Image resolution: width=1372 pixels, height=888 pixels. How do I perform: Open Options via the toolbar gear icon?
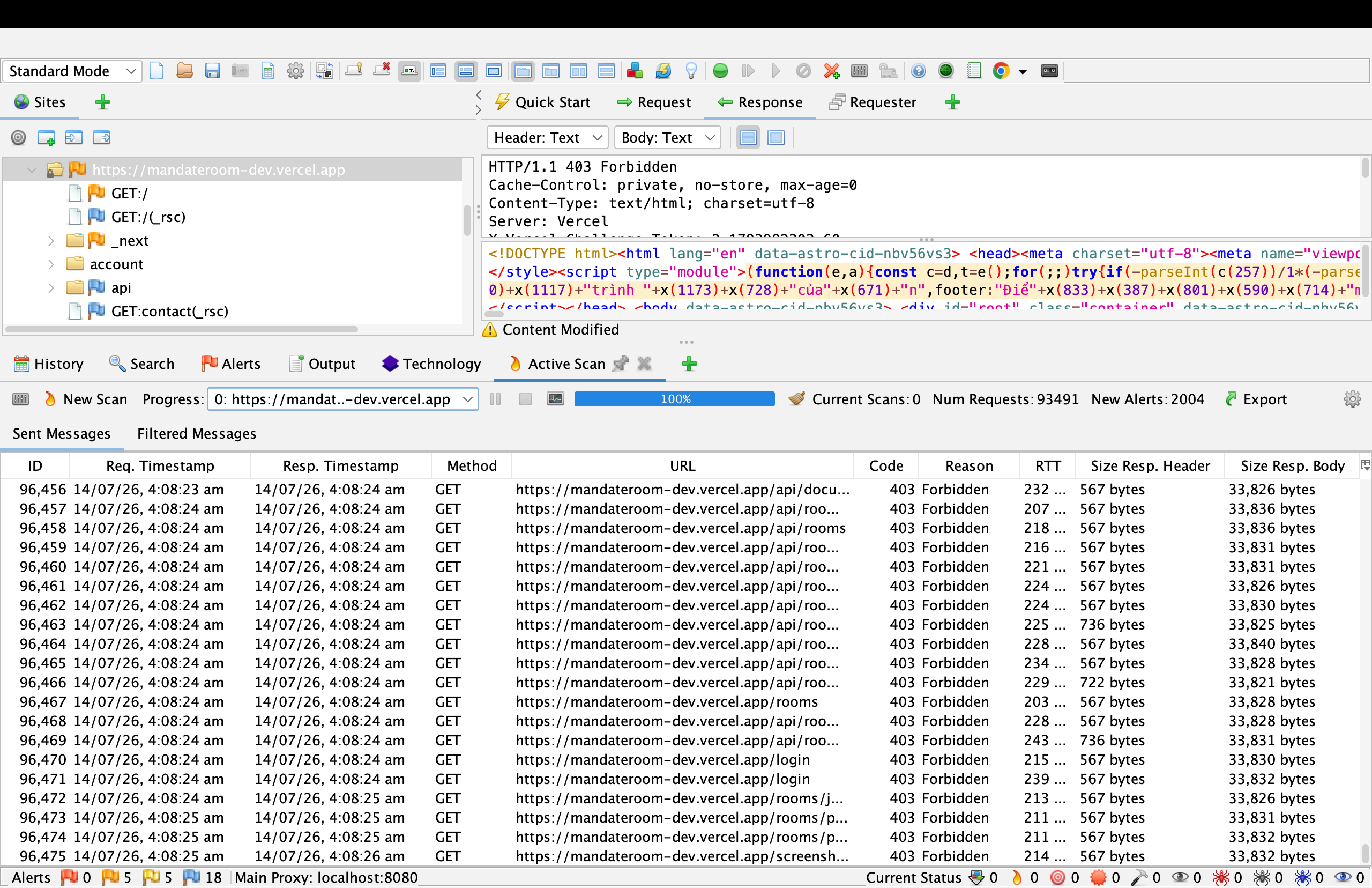pos(296,71)
